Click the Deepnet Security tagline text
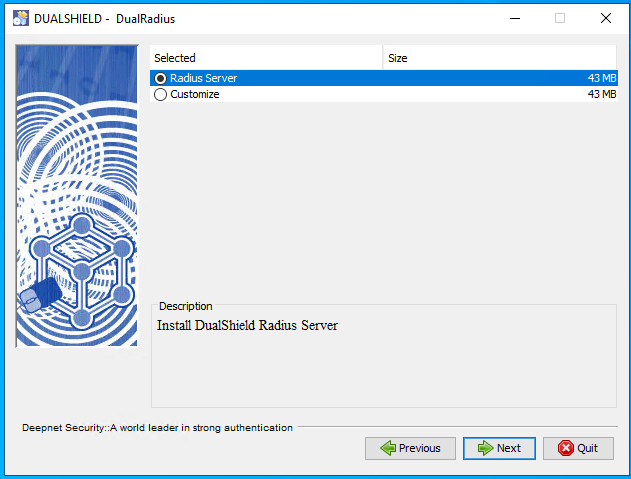 (157, 427)
